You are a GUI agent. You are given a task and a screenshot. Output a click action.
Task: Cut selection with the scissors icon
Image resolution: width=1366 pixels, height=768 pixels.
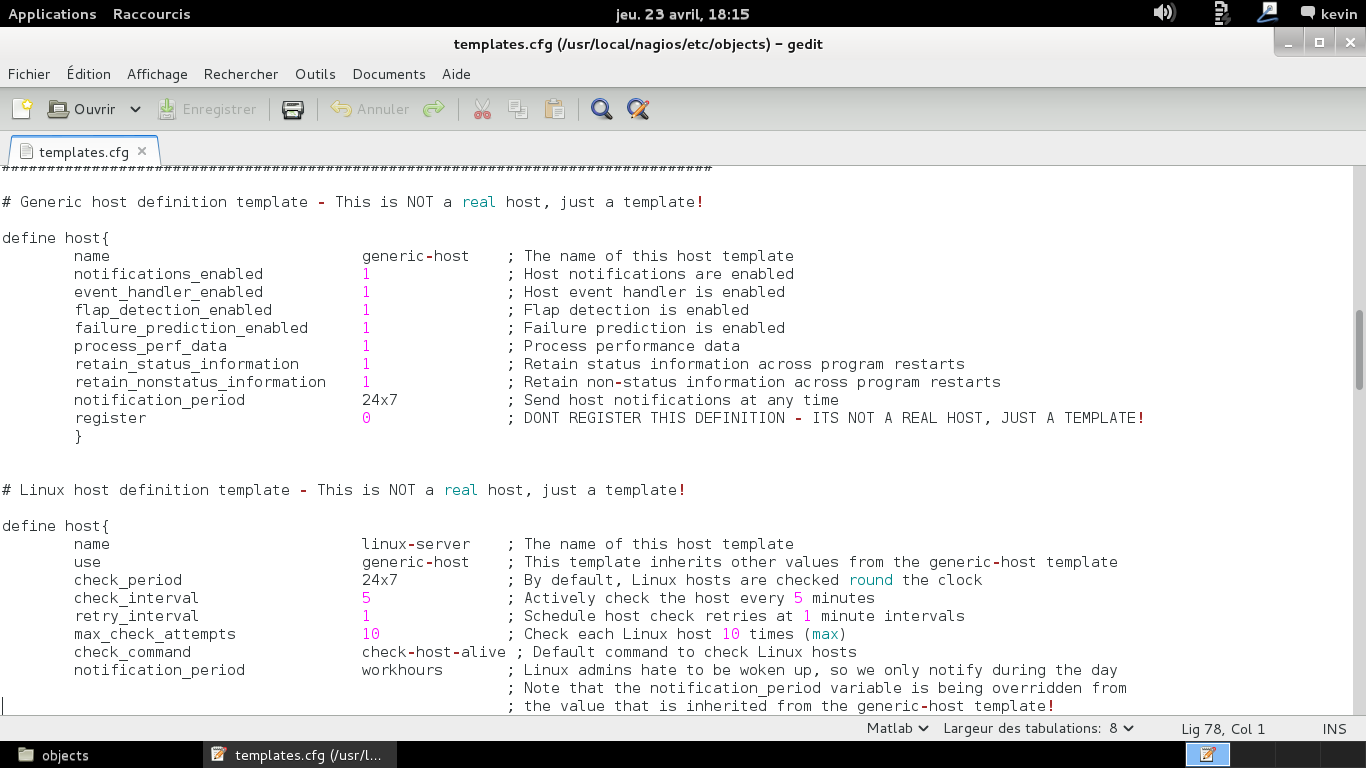coord(483,109)
